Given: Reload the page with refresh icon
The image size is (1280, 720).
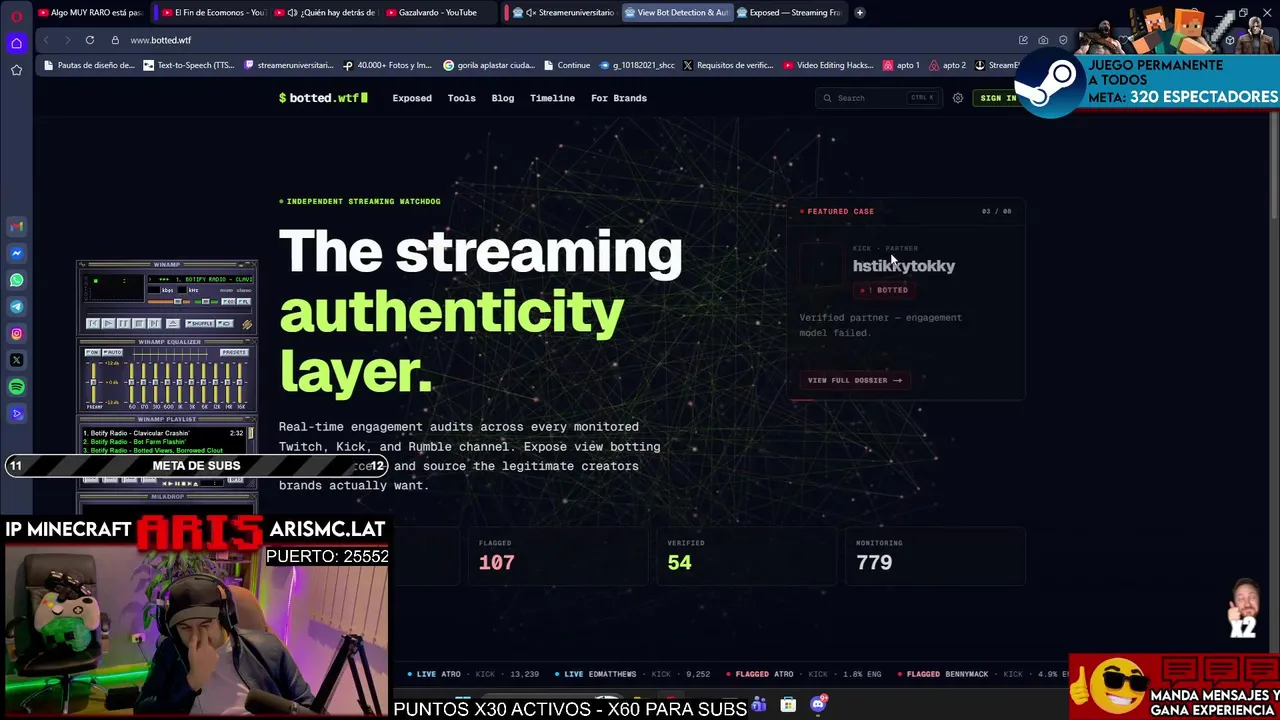Looking at the screenshot, I should coord(89,40).
